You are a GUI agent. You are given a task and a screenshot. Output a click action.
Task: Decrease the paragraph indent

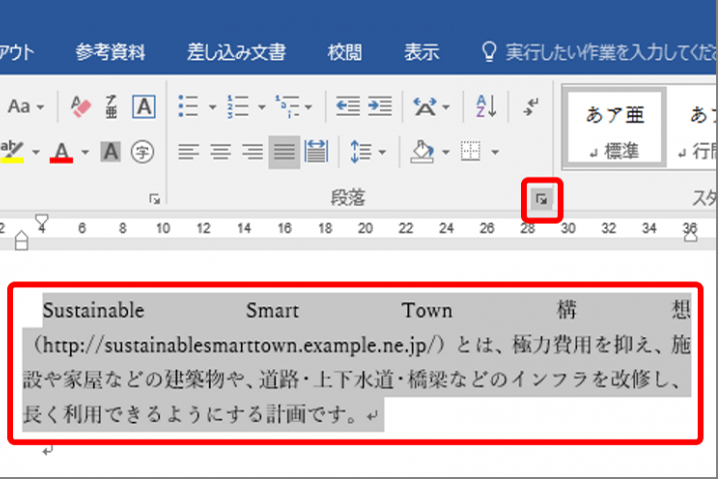pyautogui.click(x=348, y=107)
